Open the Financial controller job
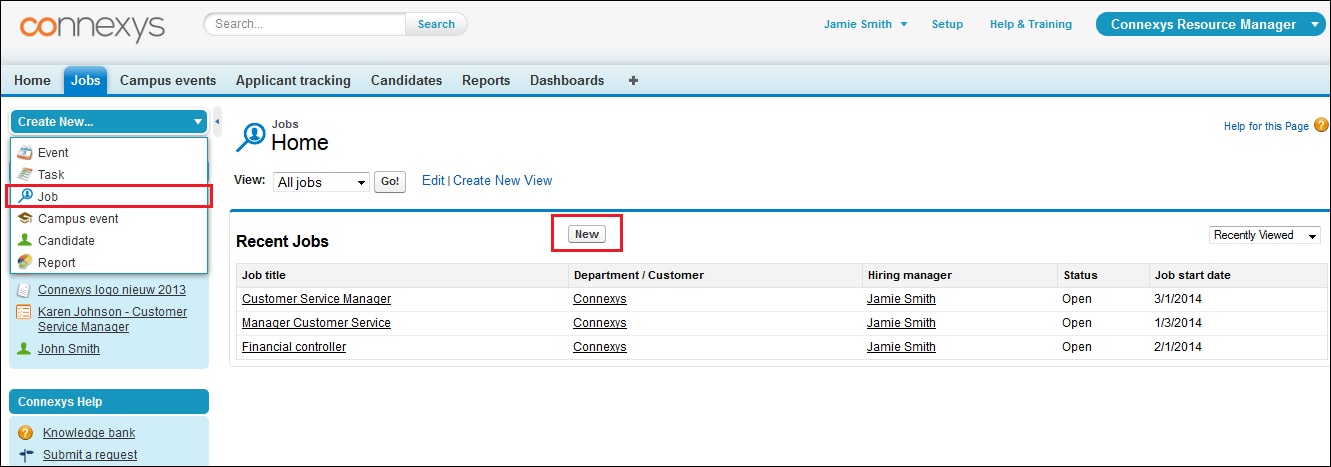The height and width of the screenshot is (467, 1331). [294, 347]
